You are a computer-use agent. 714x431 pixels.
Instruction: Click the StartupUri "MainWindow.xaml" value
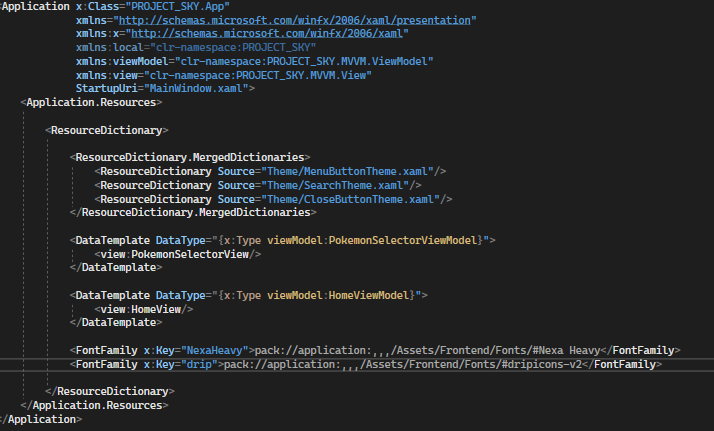[196, 88]
